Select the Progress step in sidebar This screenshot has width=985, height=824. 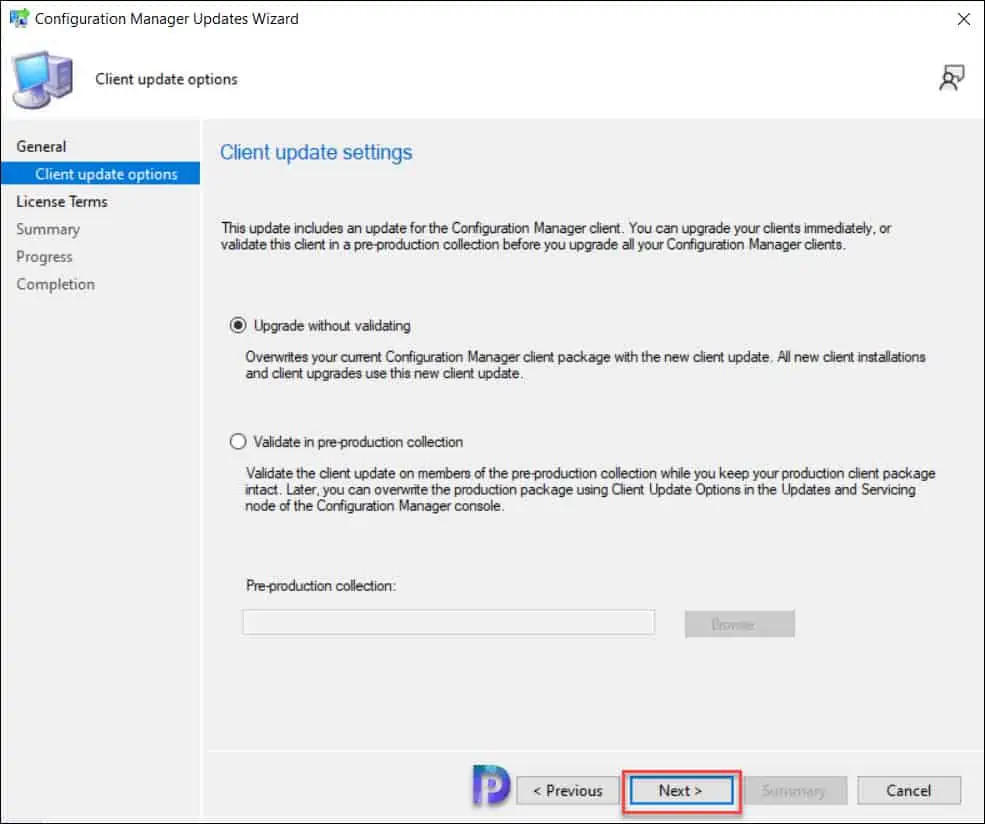tap(44, 257)
